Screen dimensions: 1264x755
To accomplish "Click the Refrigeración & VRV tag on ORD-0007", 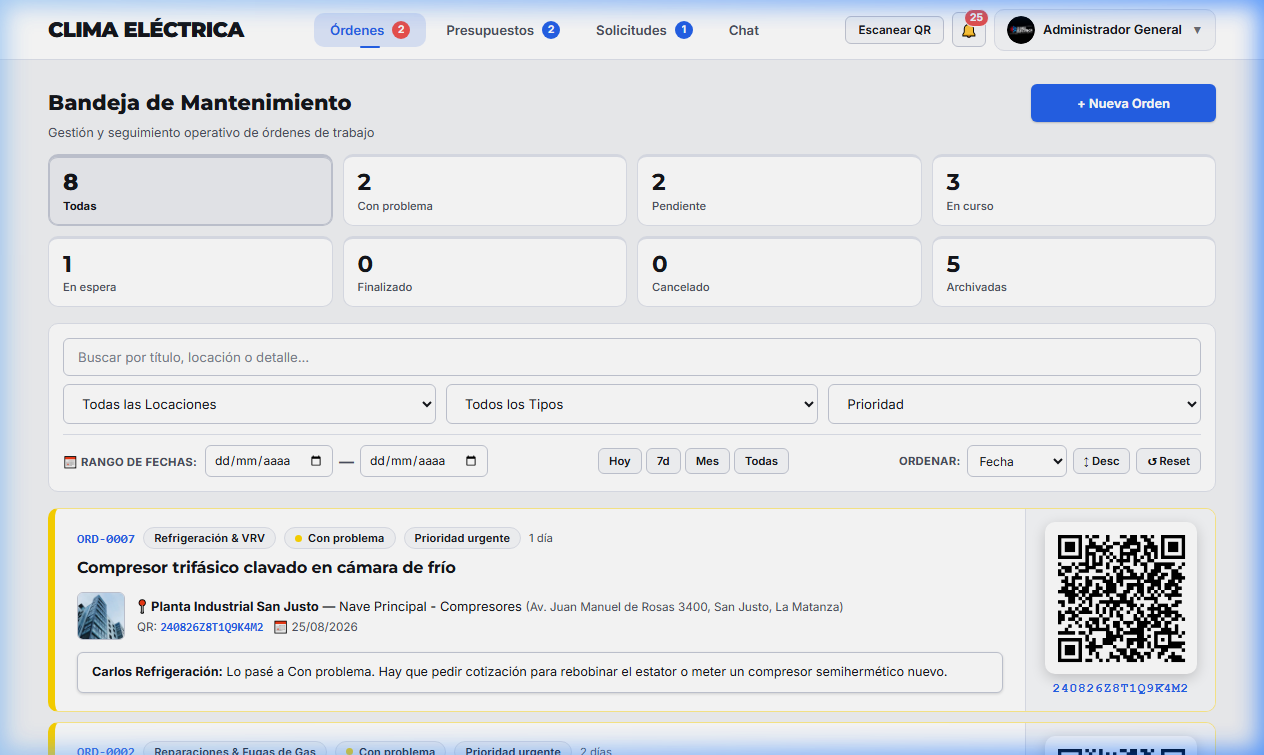I will click(210, 538).
